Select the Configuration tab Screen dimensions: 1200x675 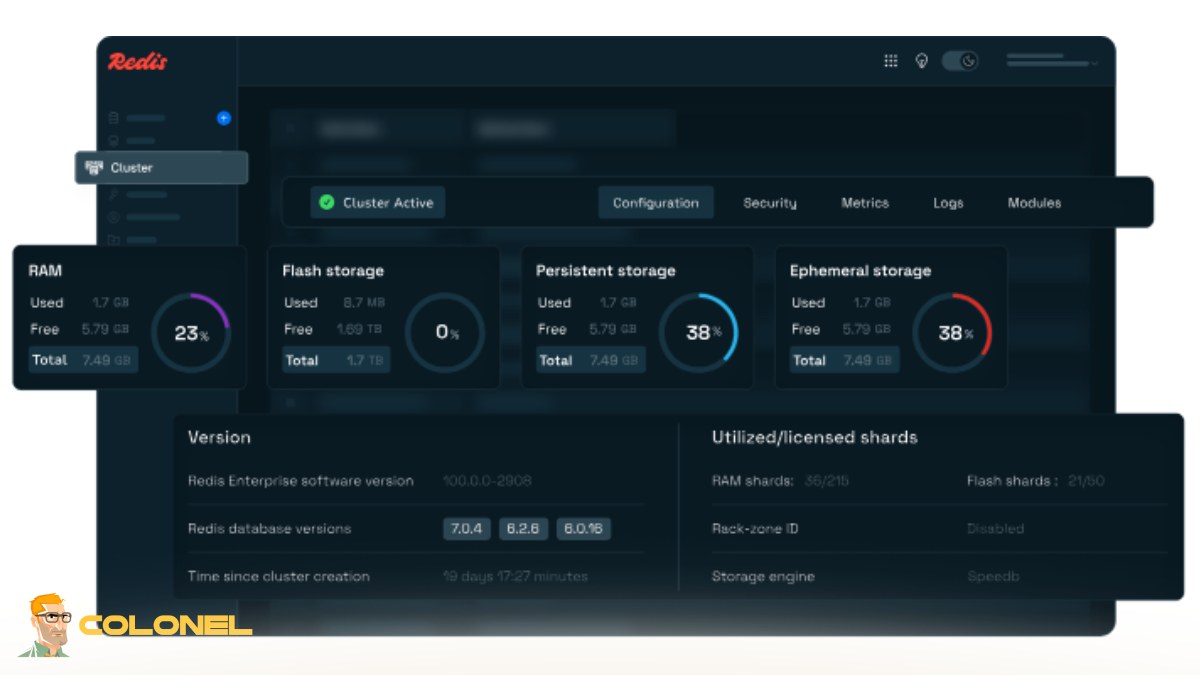pyautogui.click(x=655, y=202)
